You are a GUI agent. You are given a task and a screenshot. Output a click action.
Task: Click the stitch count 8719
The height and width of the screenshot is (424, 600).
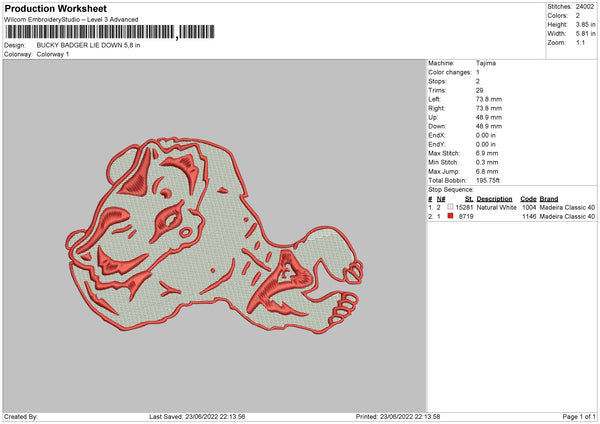pyautogui.click(x=466, y=216)
